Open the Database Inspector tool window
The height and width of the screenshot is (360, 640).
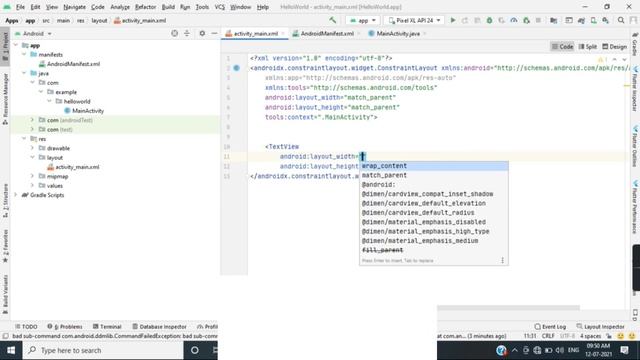(160, 327)
